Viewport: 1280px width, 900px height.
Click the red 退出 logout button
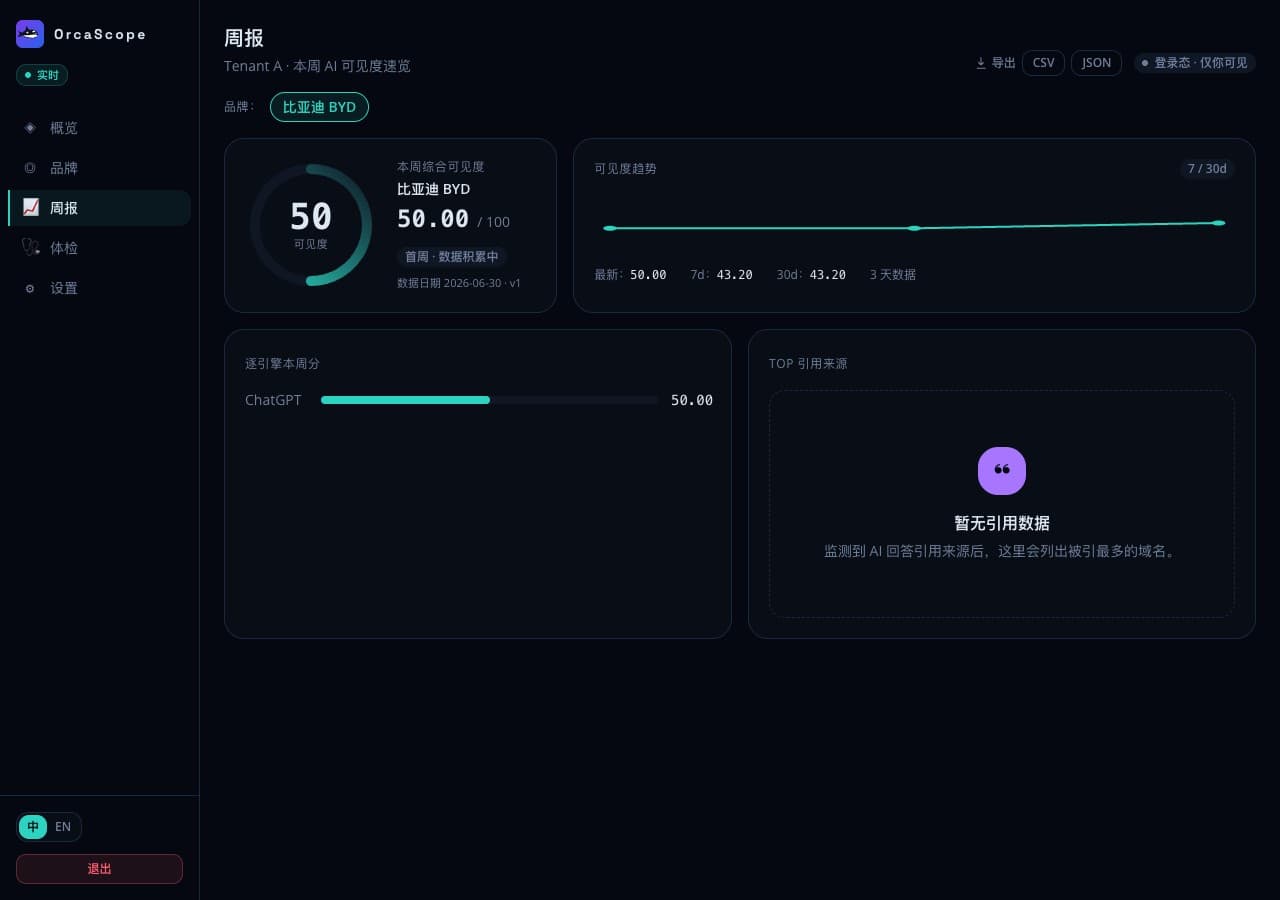click(x=99, y=869)
